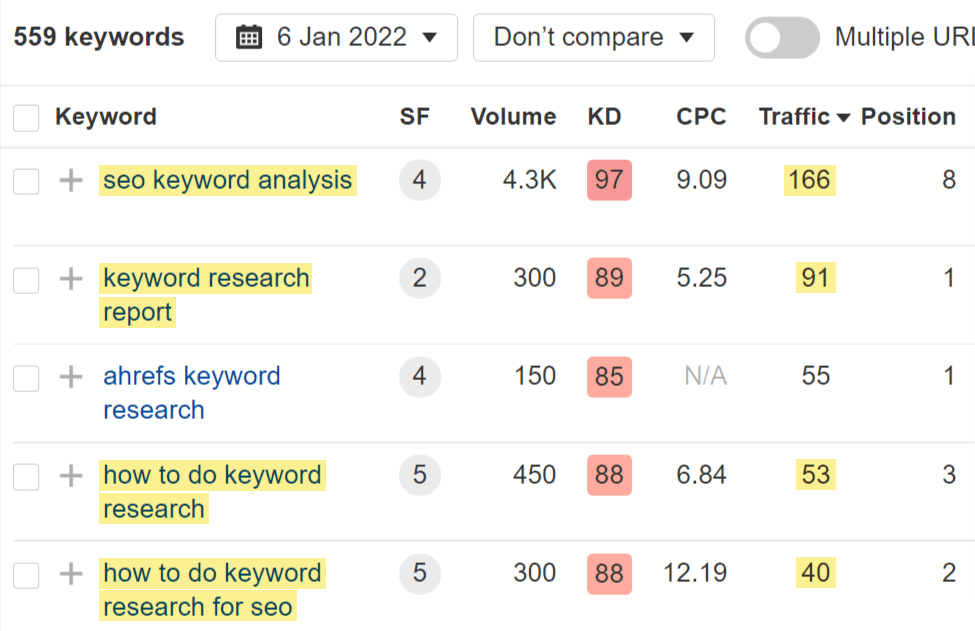Viewport: 975px width, 631px height.
Task: Click the plus icon beside "ahrefs keyword research"
Action: click(x=69, y=377)
